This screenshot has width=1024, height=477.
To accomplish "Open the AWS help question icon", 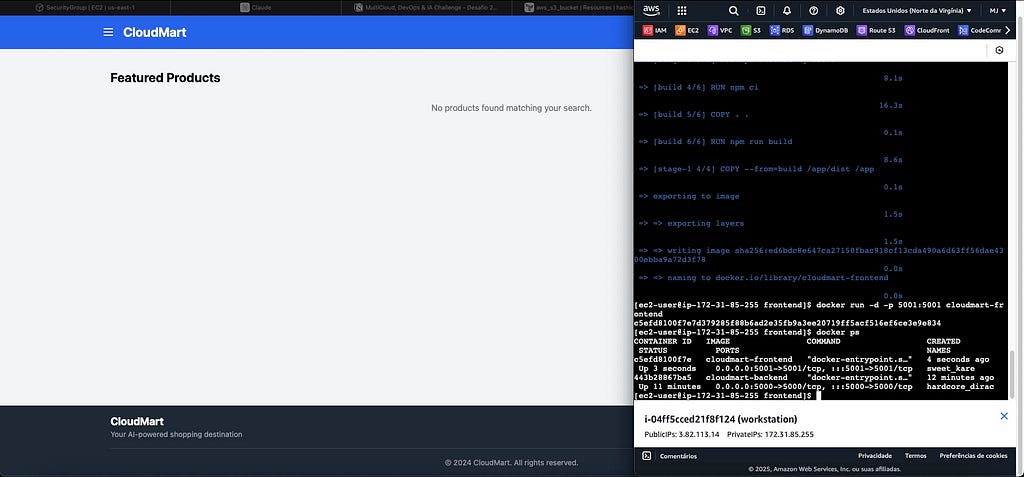I will [x=814, y=10].
